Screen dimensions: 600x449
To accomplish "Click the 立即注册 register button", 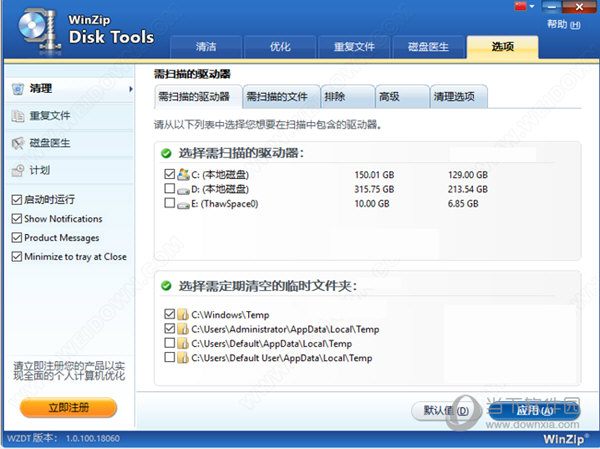I will (x=68, y=407).
